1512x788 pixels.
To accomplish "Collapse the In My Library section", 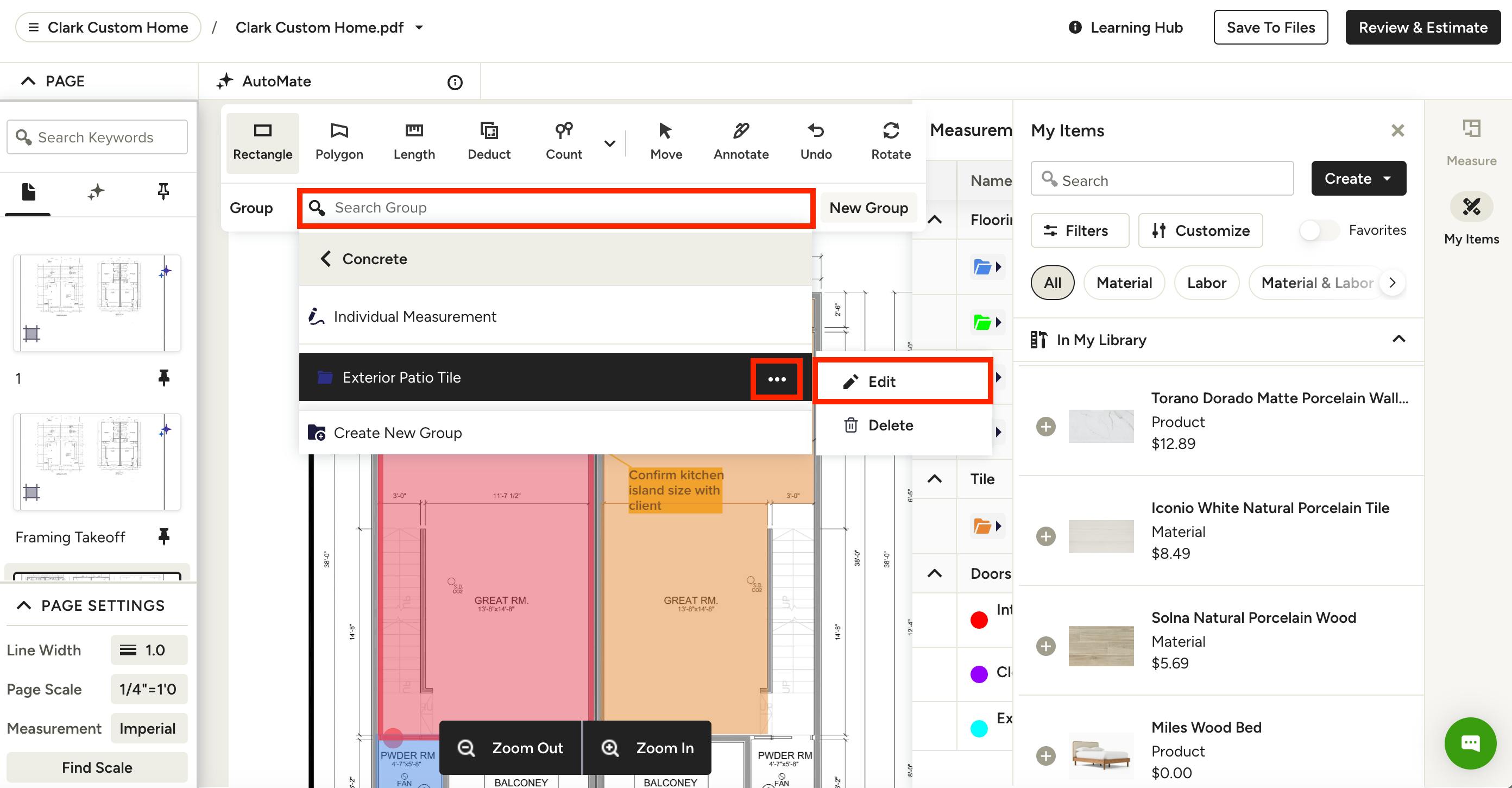I will pos(1398,339).
